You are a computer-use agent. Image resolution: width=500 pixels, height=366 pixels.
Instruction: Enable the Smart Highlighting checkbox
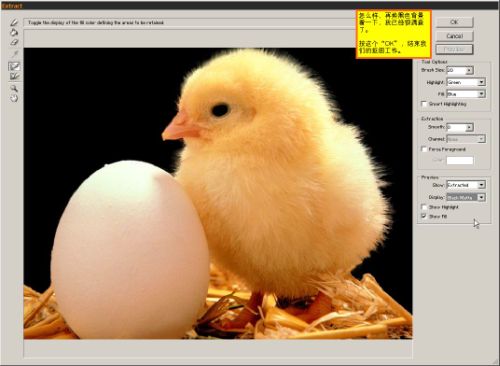[424, 104]
